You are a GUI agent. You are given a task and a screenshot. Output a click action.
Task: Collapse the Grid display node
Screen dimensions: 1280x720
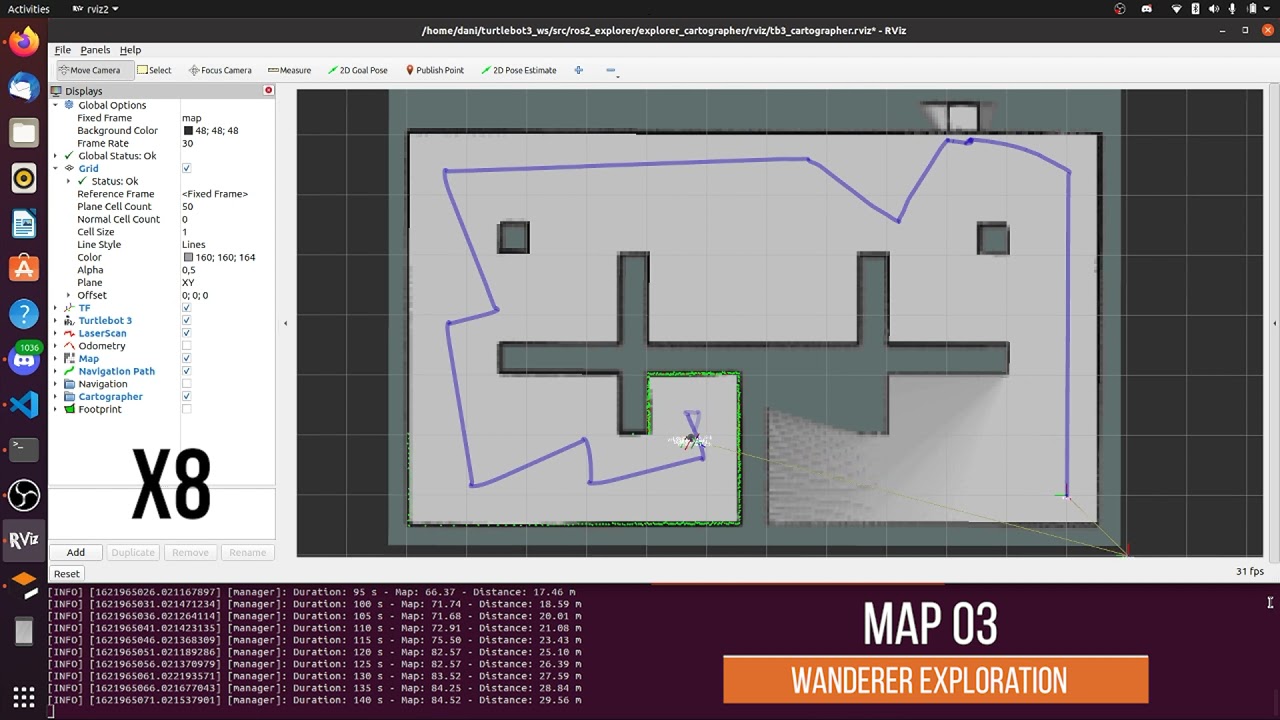point(56,168)
